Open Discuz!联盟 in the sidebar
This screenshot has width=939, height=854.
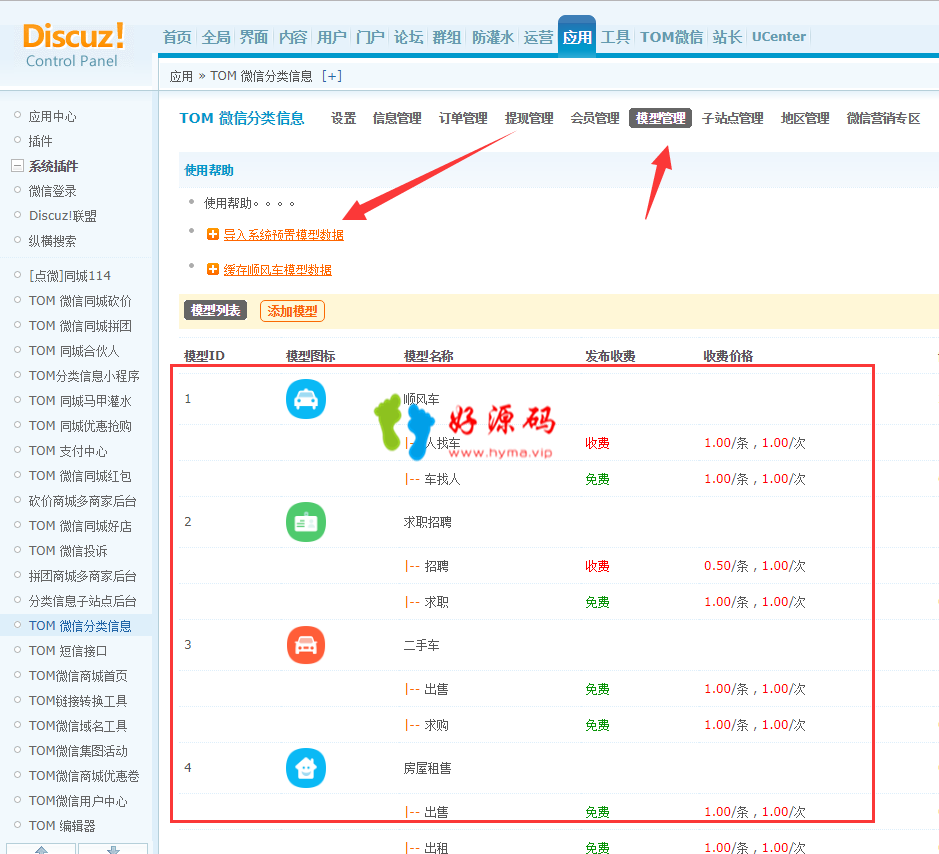pyautogui.click(x=63, y=216)
